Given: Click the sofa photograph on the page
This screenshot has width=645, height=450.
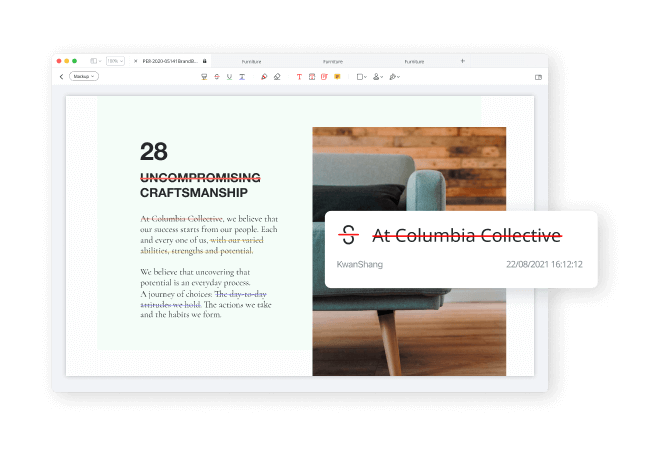Looking at the screenshot, I should (x=409, y=251).
